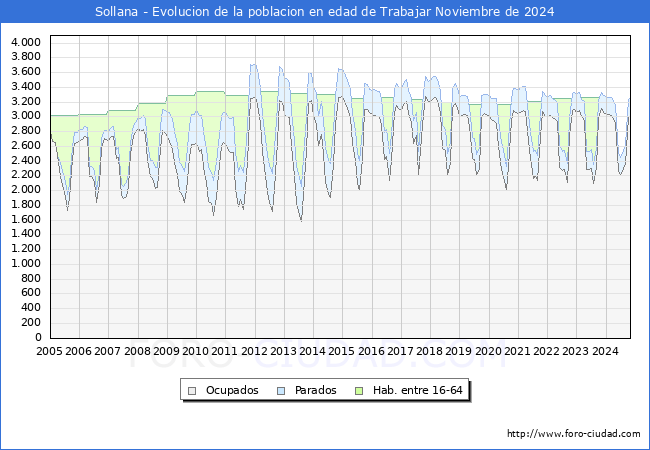650x450 pixels.
Task: Click the Hab. entre 16-64 legend swatch
Action: pyautogui.click(x=359, y=391)
